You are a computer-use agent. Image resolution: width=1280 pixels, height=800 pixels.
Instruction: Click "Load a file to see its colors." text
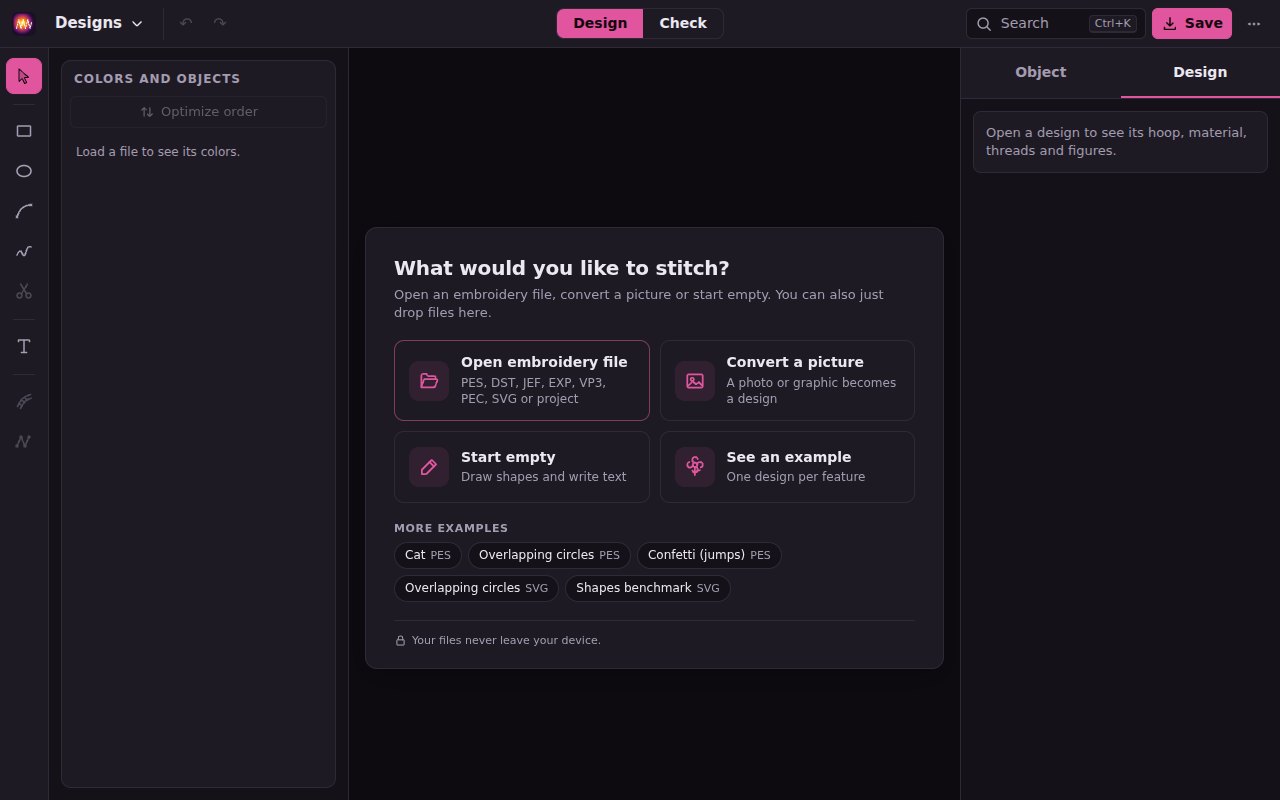tap(158, 152)
